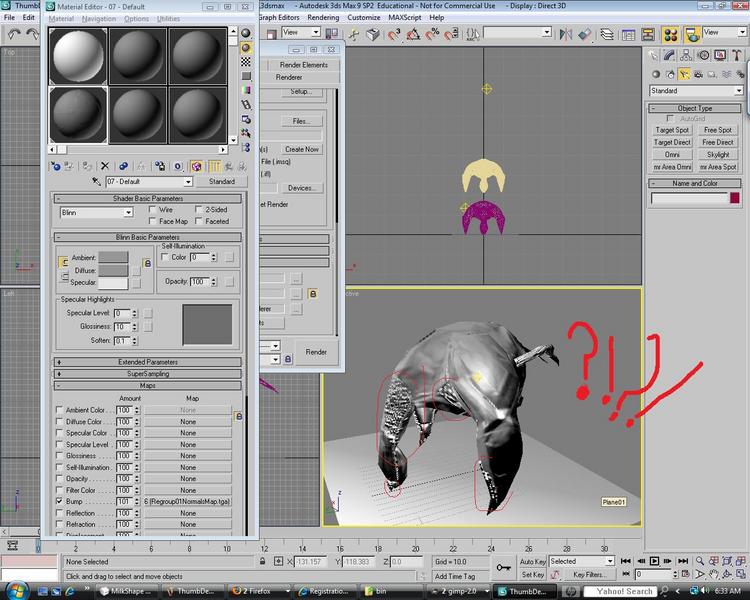This screenshot has width=750, height=600.
Task: Click Reset Map/Mtl X icon
Action: (x=105, y=167)
